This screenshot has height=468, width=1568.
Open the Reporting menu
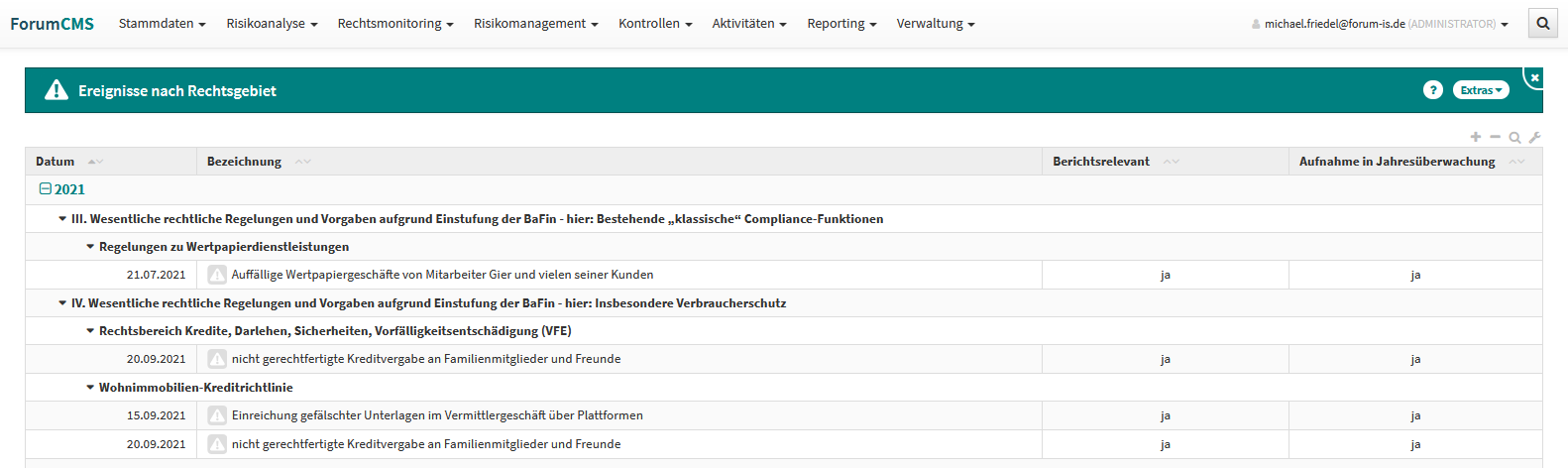(x=841, y=24)
